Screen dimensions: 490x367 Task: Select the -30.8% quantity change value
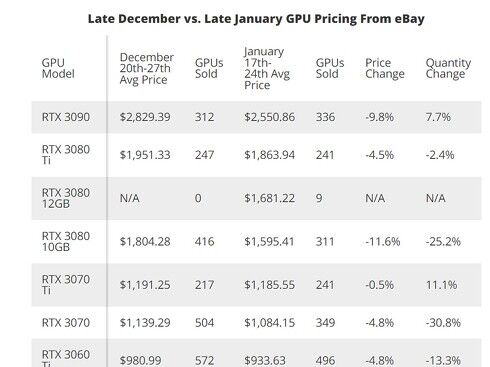pyautogui.click(x=443, y=323)
